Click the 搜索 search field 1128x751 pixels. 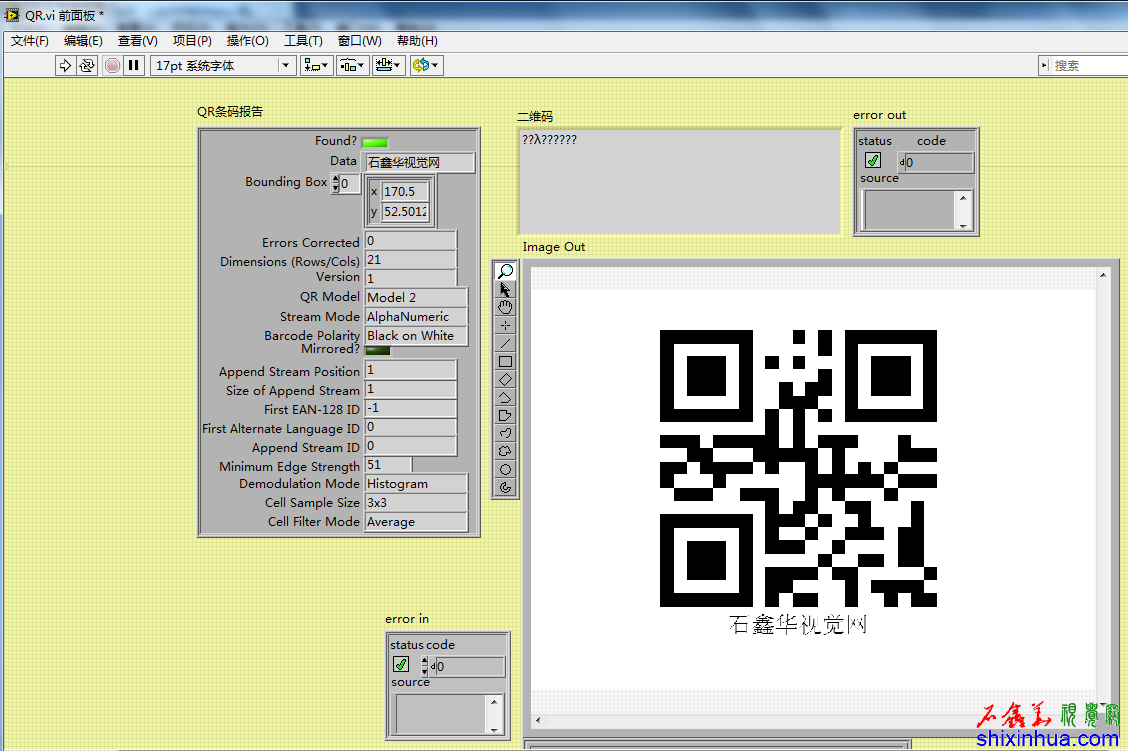[1088, 65]
